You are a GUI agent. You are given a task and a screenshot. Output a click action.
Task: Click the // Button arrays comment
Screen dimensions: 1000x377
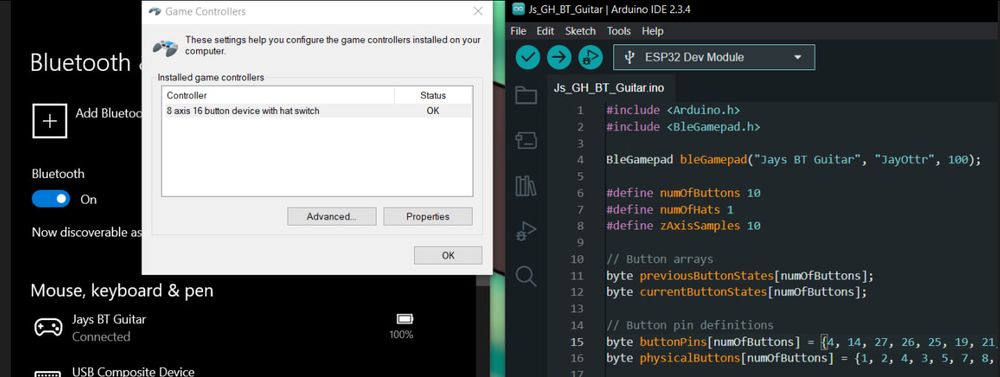click(659, 259)
